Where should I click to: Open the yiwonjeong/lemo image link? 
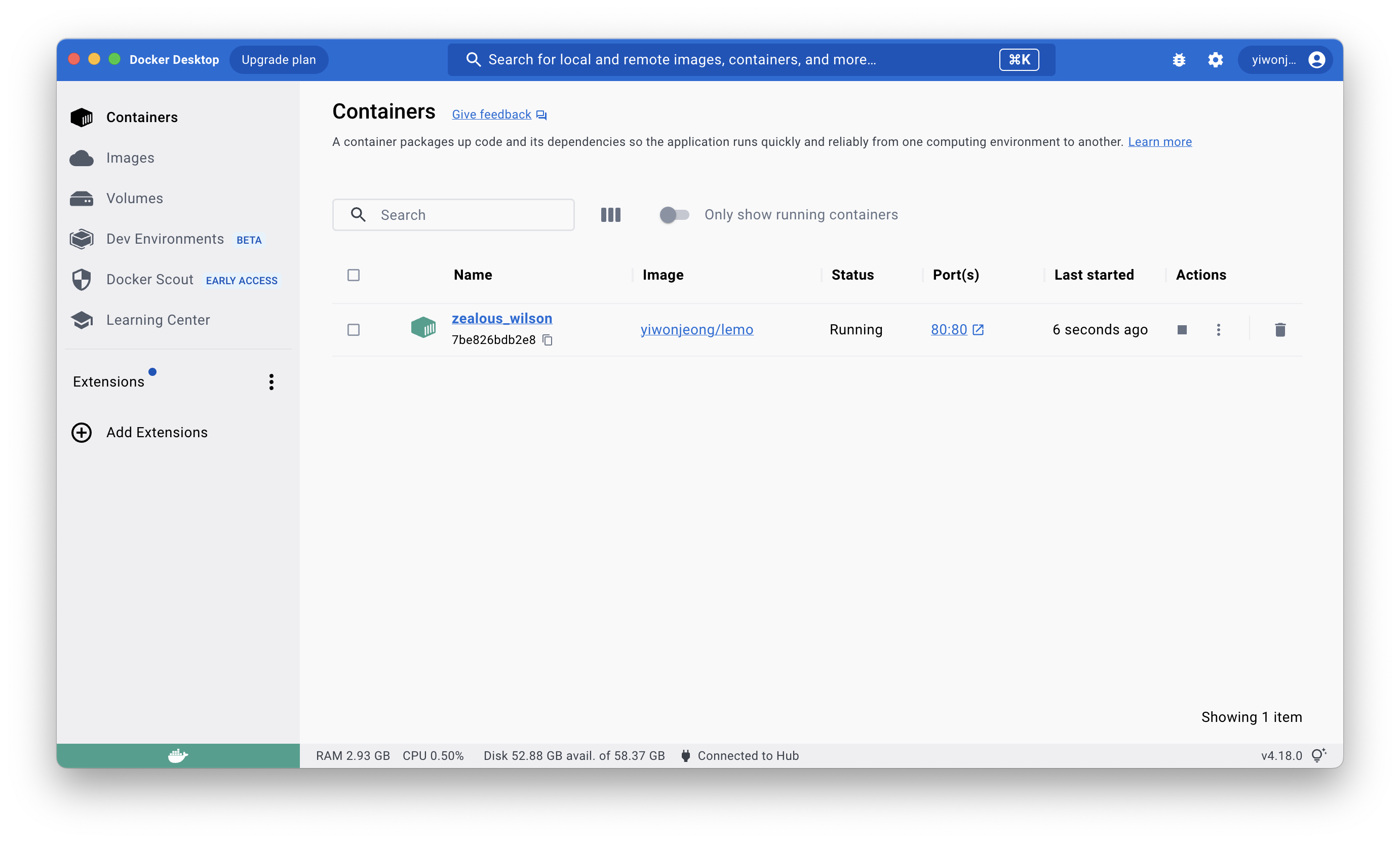(x=697, y=329)
